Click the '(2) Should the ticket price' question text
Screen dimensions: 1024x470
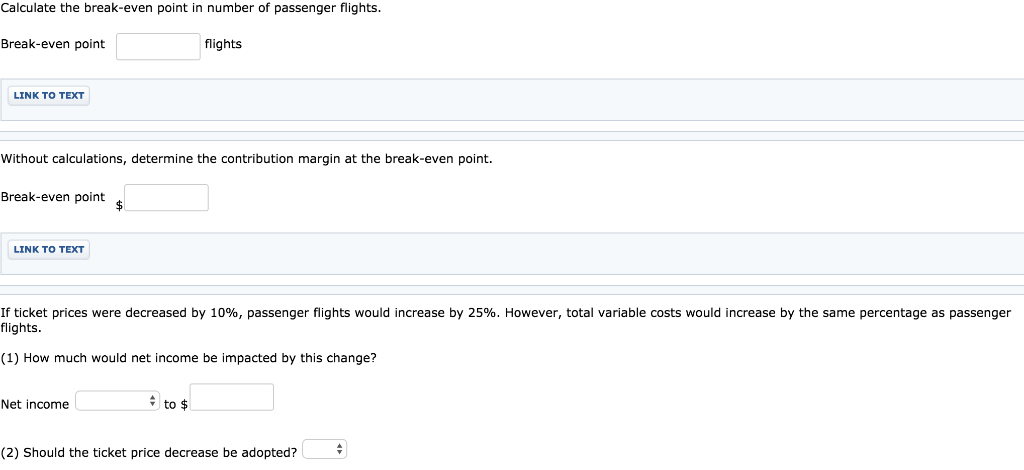tap(149, 452)
